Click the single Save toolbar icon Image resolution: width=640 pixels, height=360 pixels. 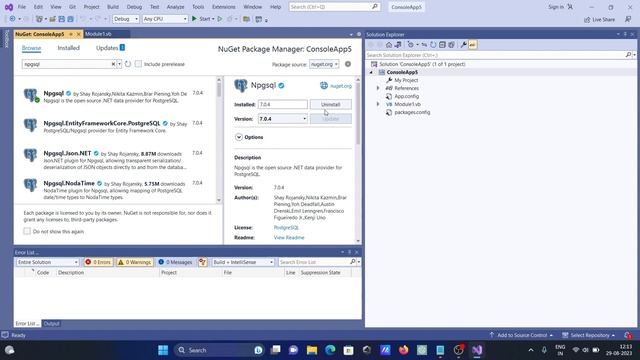pos(61,19)
